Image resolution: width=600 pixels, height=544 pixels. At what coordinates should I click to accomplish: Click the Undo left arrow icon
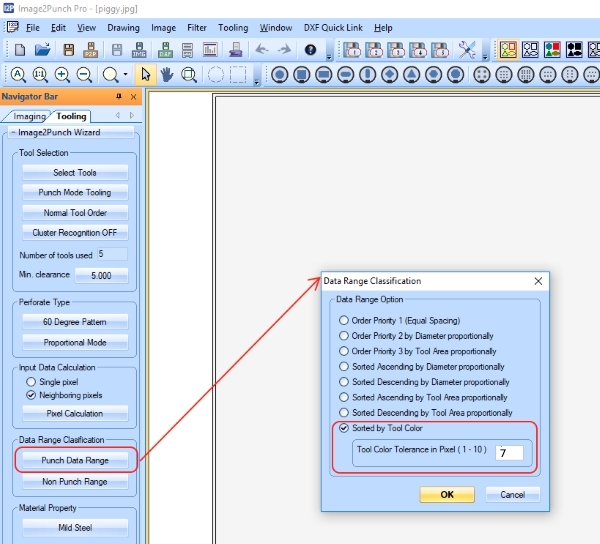[262, 49]
